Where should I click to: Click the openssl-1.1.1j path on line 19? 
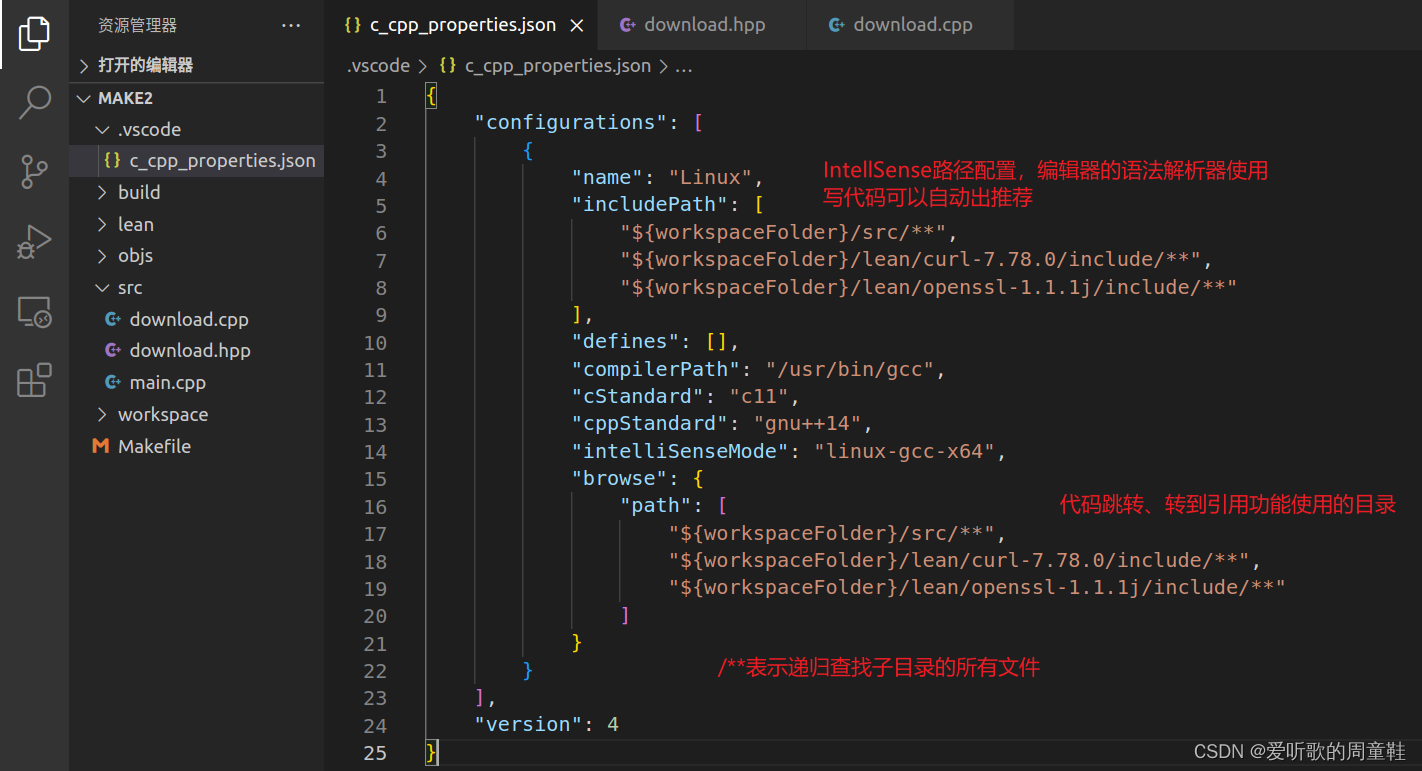coord(977,588)
